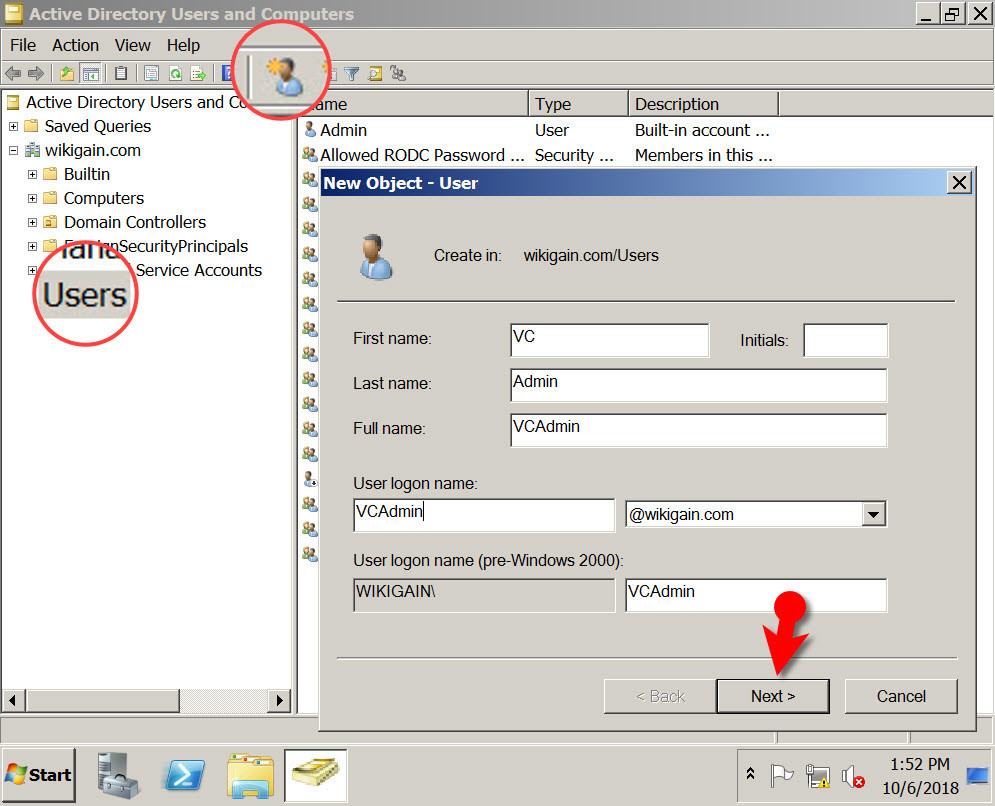
Task: Select Saved Queries in the tree
Action: (x=98, y=126)
